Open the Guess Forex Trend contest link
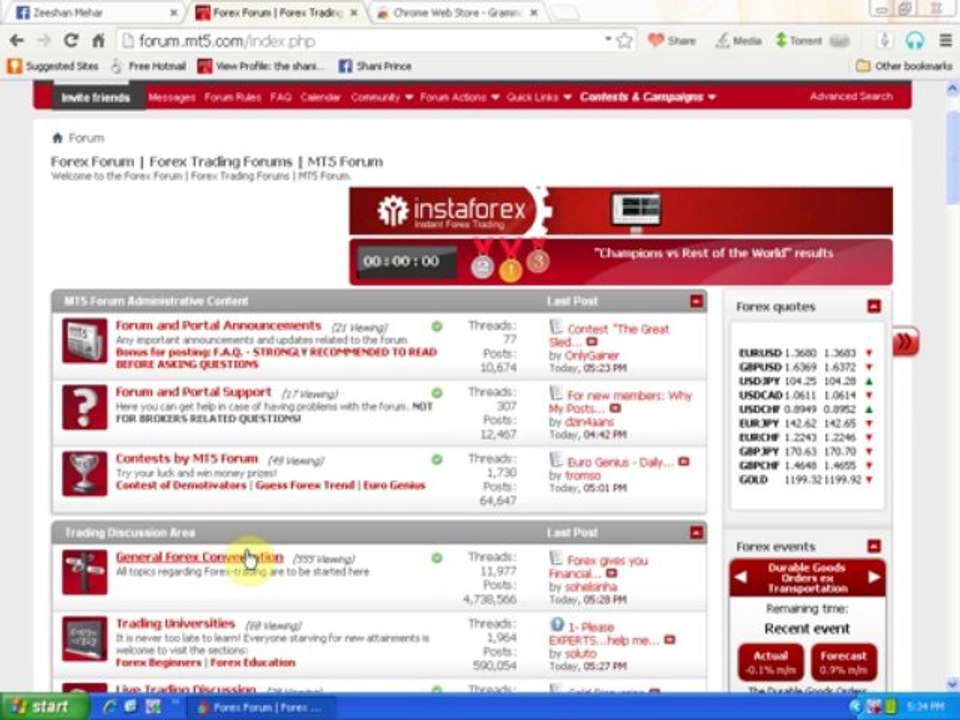Viewport: 960px width, 720px height. point(305,485)
